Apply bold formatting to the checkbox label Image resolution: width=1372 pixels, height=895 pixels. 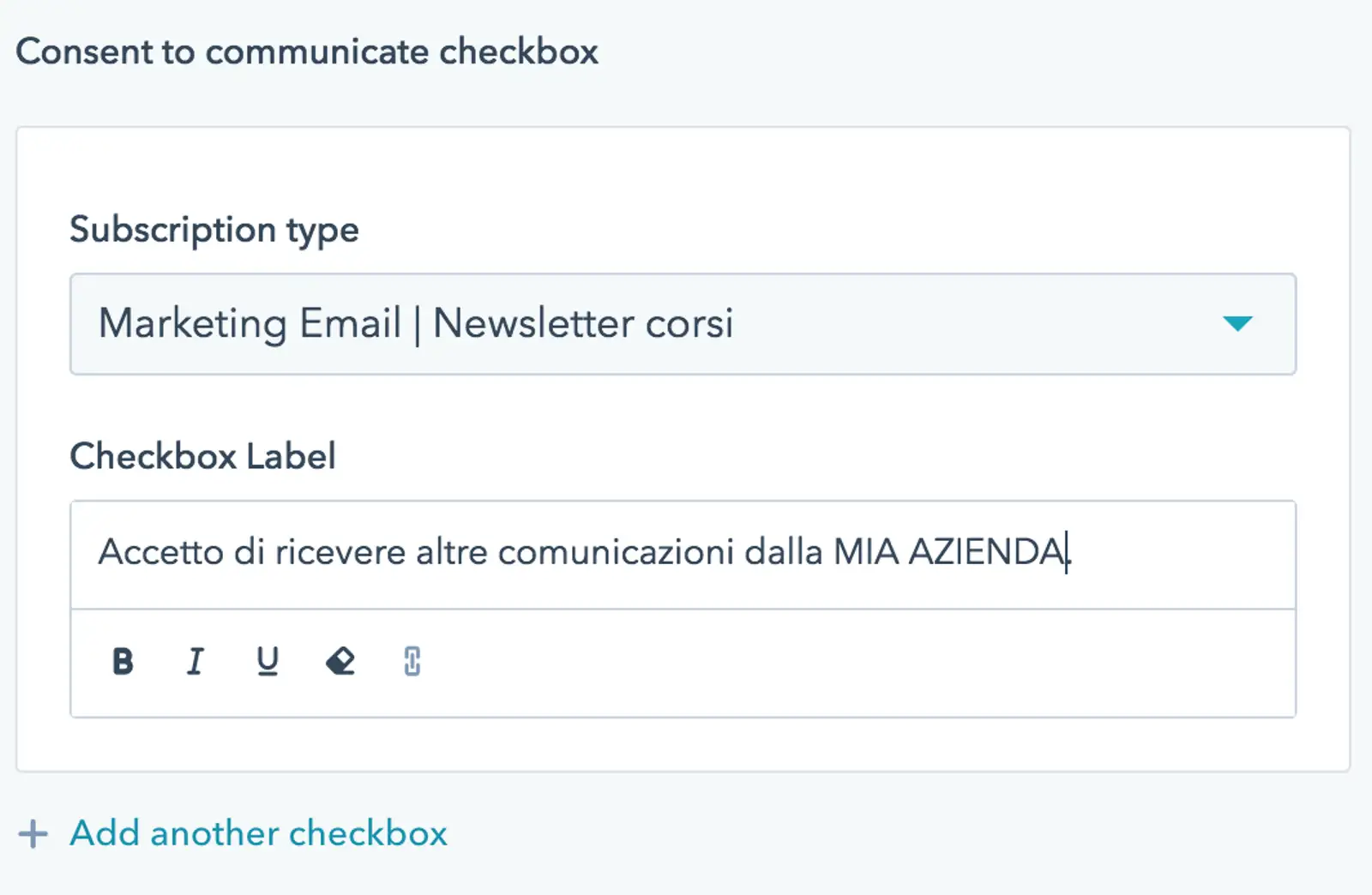[123, 661]
